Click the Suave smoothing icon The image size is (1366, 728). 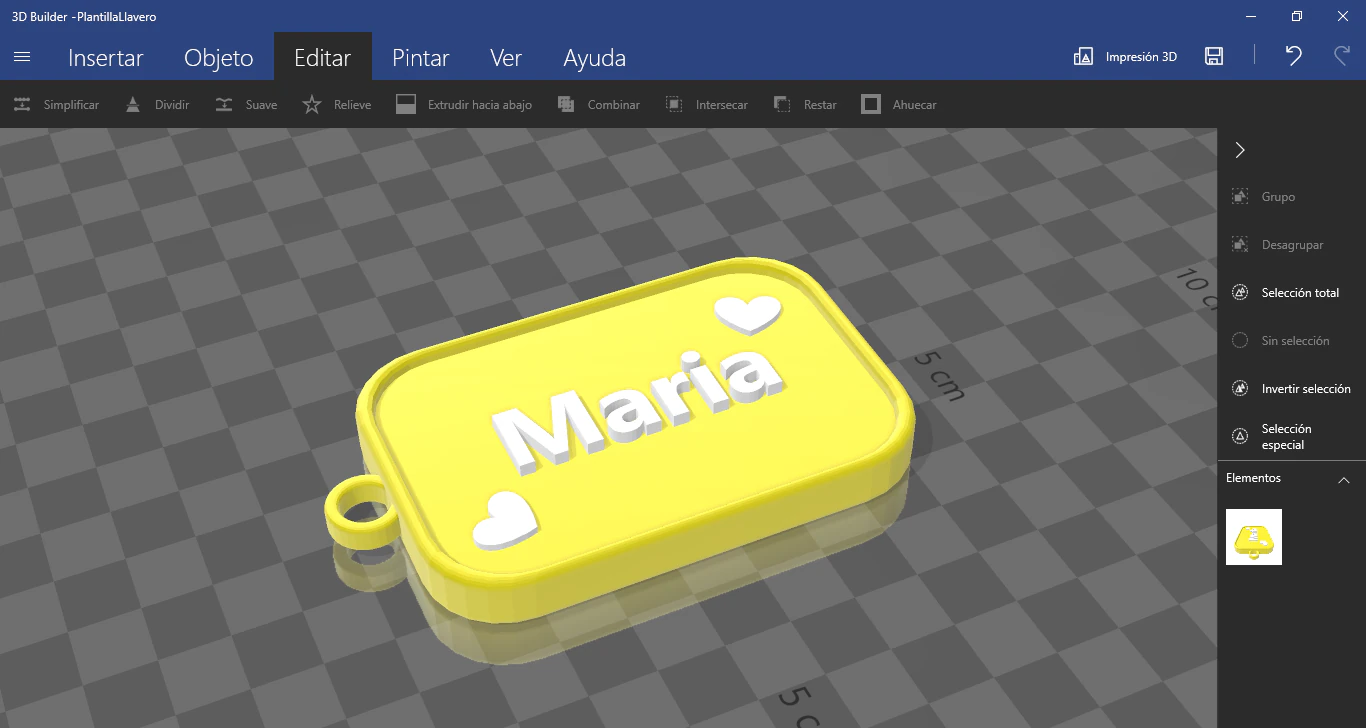pos(224,104)
